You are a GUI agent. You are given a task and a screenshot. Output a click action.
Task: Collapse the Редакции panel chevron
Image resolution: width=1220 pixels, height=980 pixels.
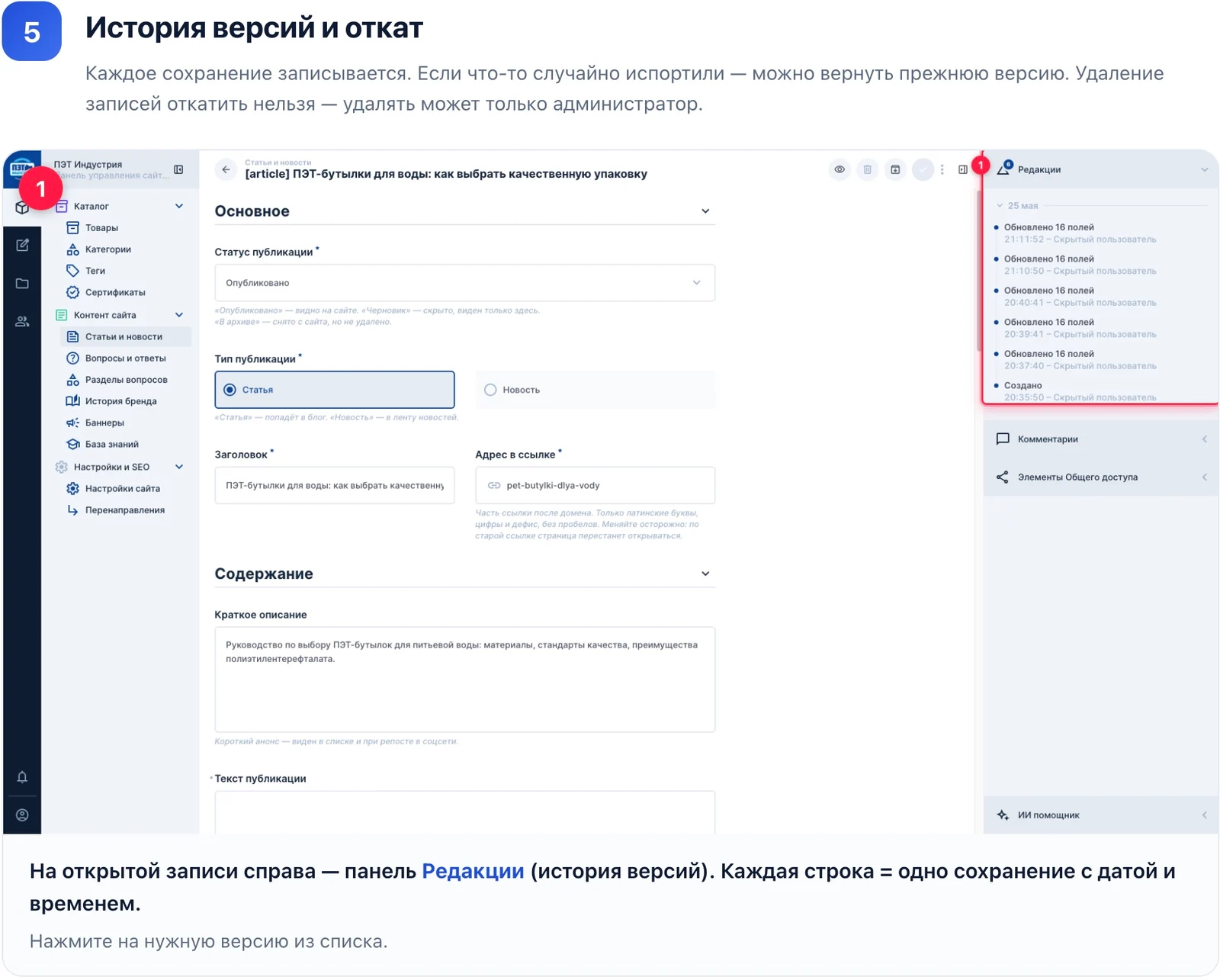coord(1204,169)
